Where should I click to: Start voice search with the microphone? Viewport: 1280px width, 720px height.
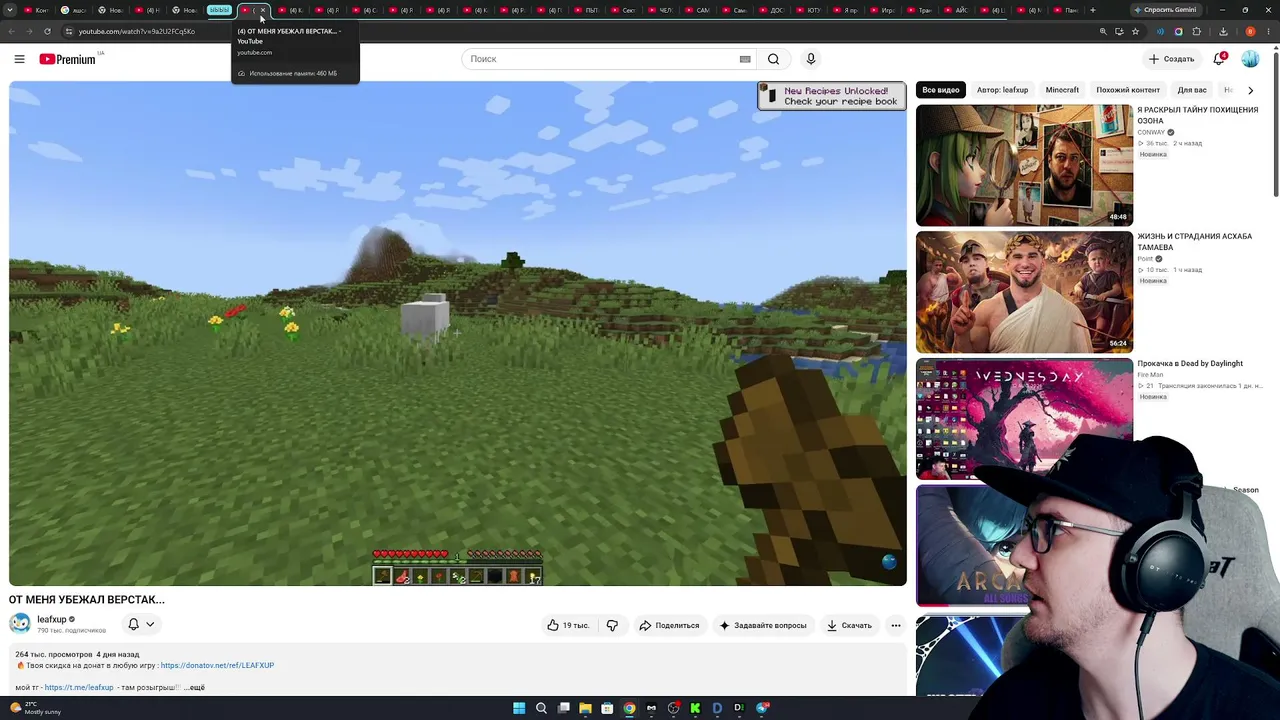pyautogui.click(x=811, y=59)
